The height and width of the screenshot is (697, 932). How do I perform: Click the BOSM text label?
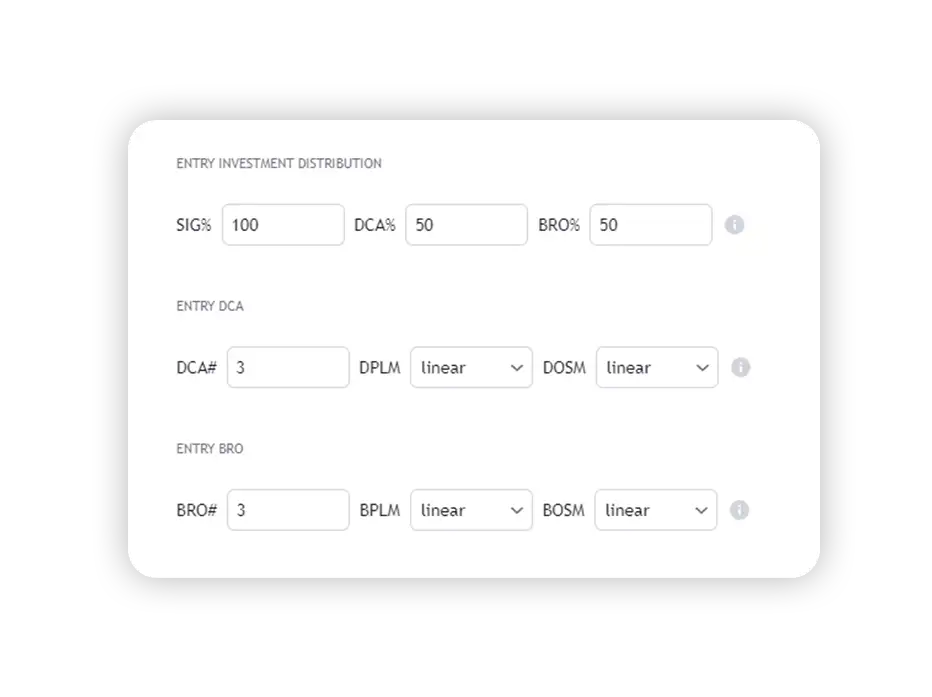coord(563,511)
